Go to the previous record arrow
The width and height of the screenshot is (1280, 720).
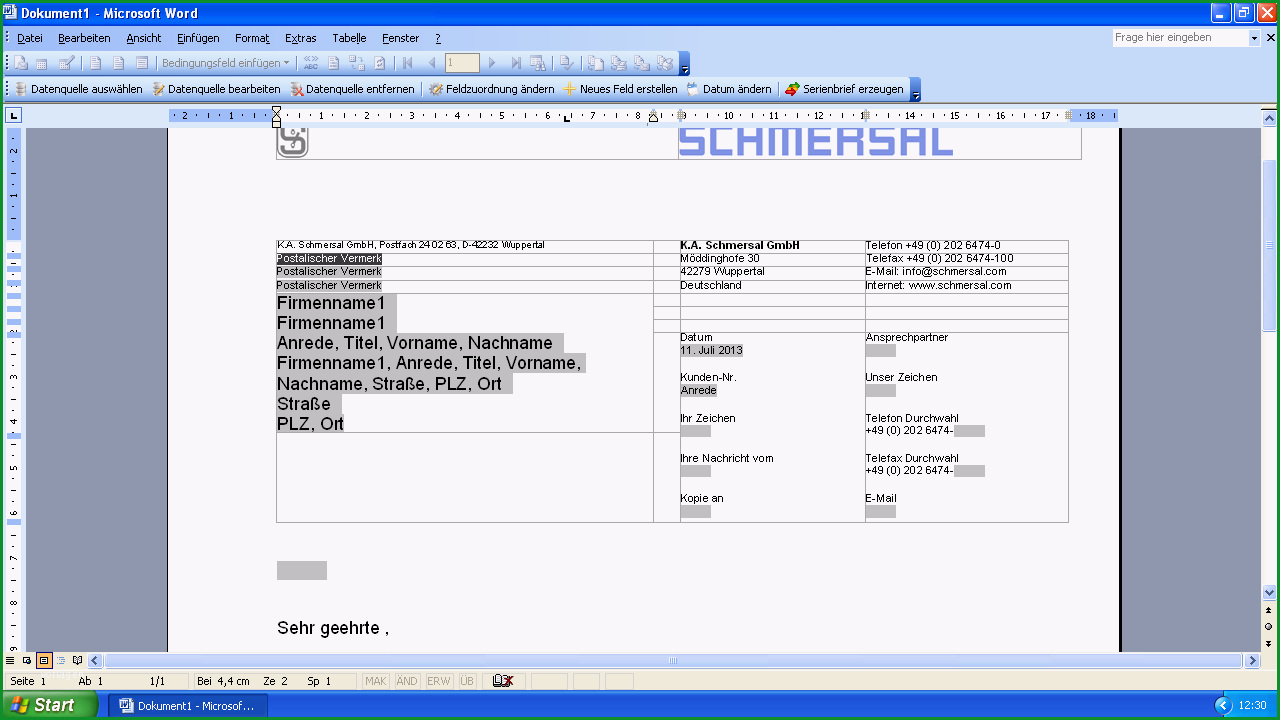coord(432,63)
